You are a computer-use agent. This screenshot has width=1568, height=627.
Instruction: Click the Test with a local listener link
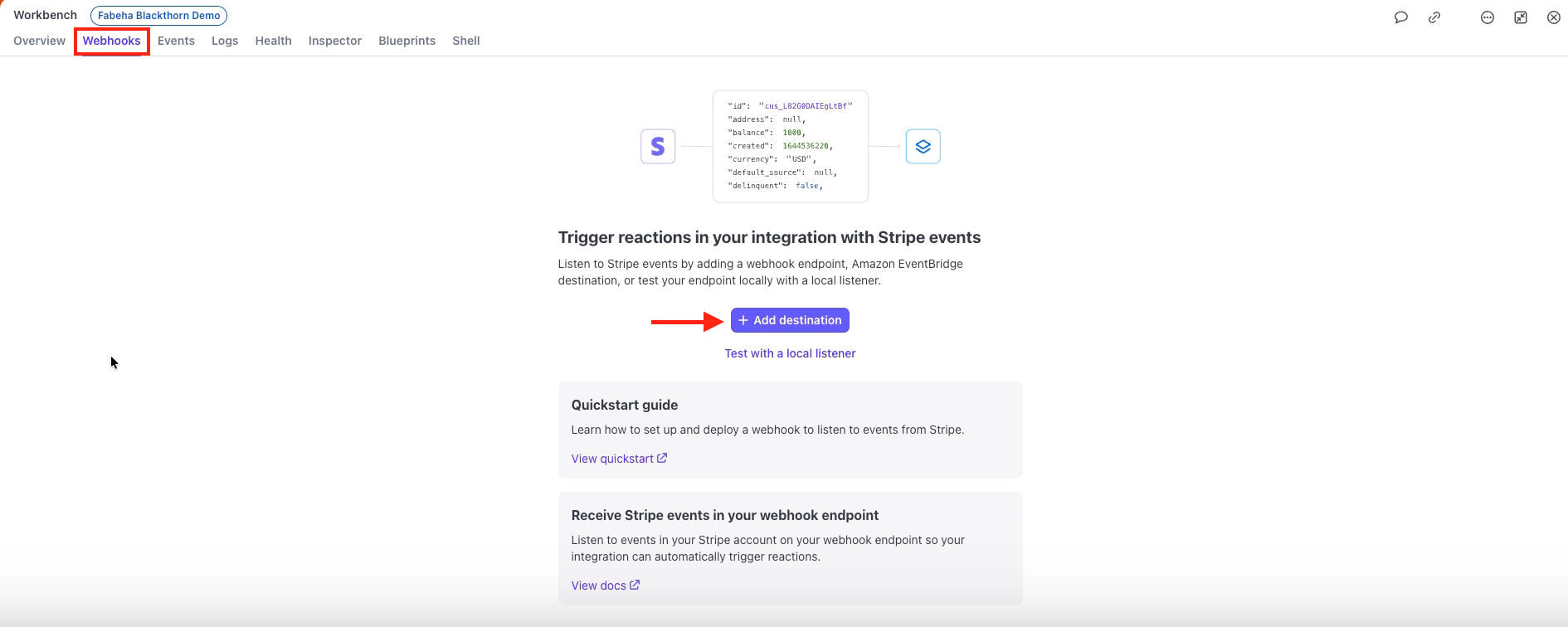790,353
